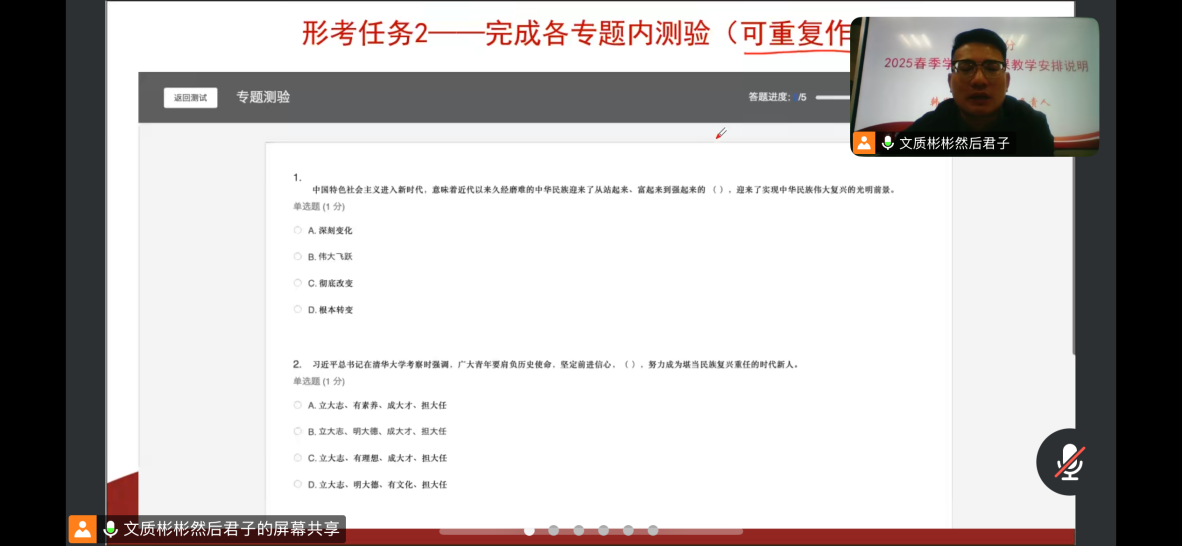
Task: Click the red pen cursor annotation
Action: coord(720,133)
